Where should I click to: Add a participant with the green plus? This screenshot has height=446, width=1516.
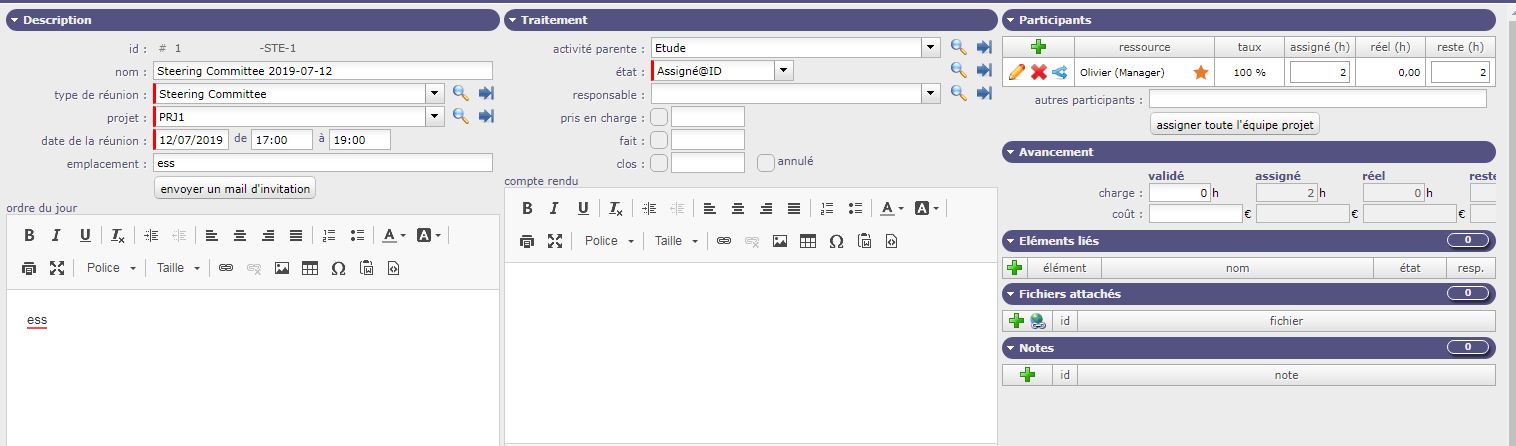click(x=1038, y=47)
